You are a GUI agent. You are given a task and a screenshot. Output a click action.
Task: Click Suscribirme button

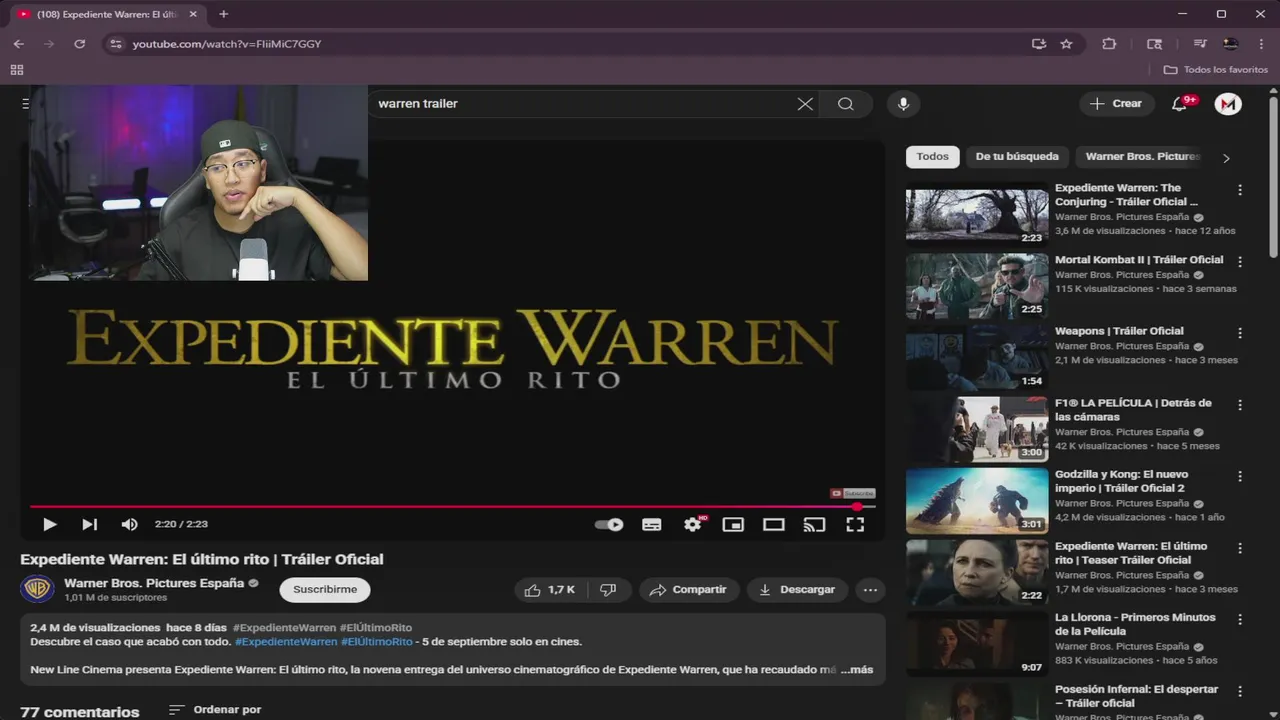[x=325, y=590]
